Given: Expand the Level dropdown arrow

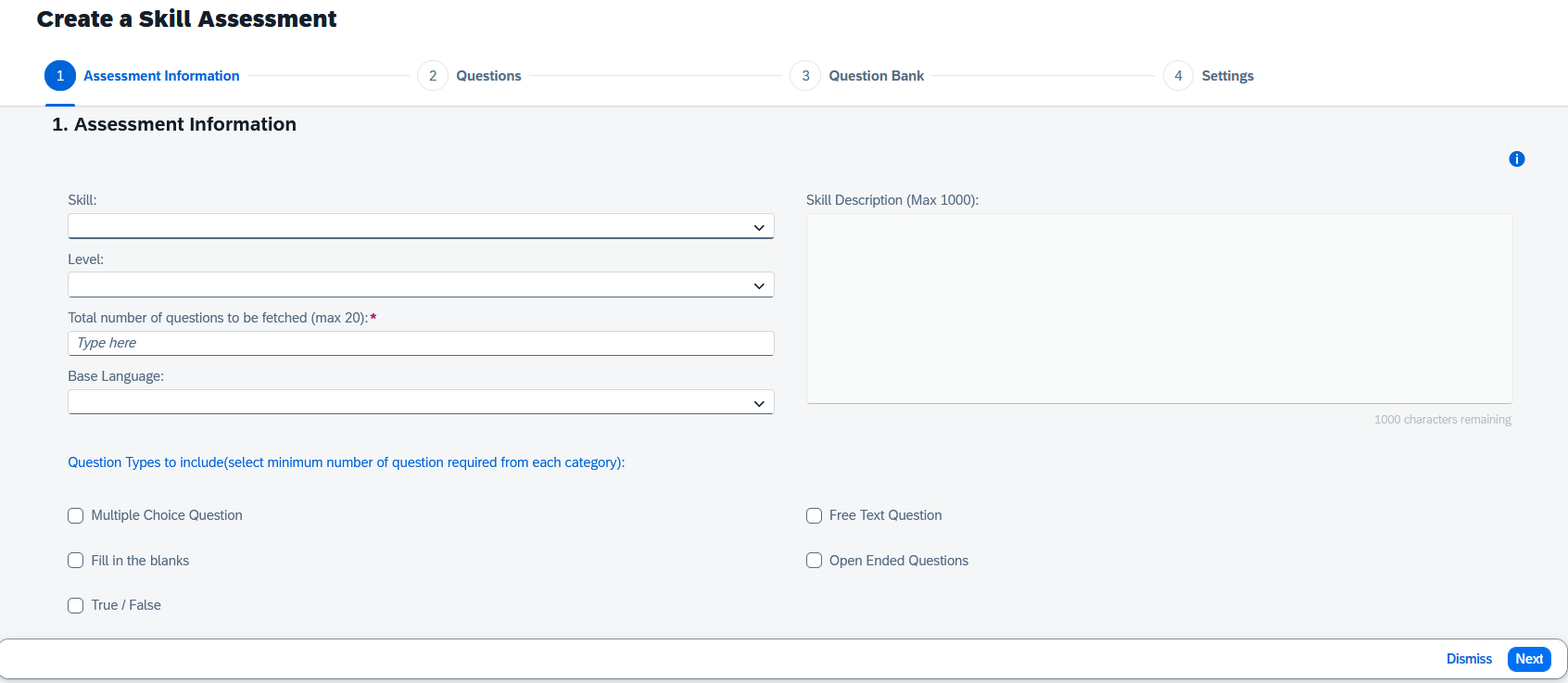Looking at the screenshot, I should [759, 285].
